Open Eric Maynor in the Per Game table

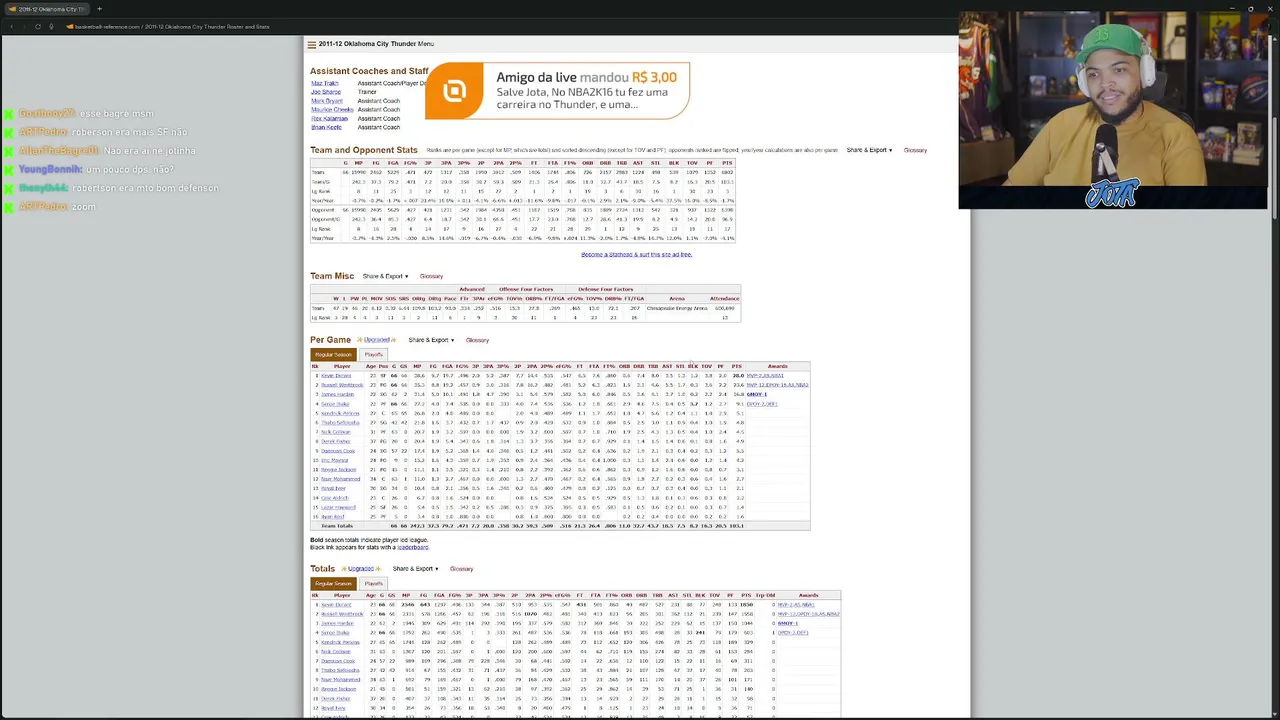click(335, 460)
